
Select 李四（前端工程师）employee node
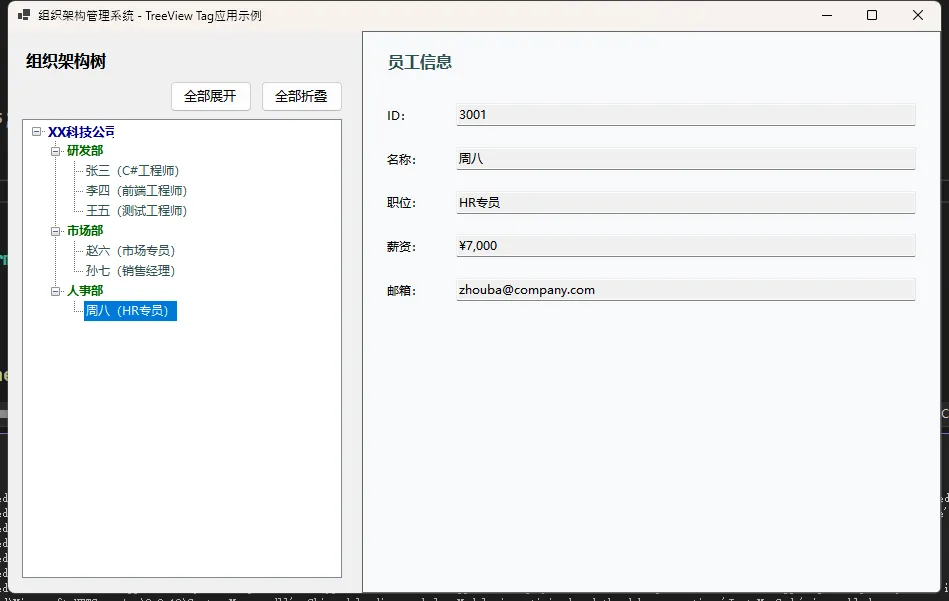click(x=136, y=191)
